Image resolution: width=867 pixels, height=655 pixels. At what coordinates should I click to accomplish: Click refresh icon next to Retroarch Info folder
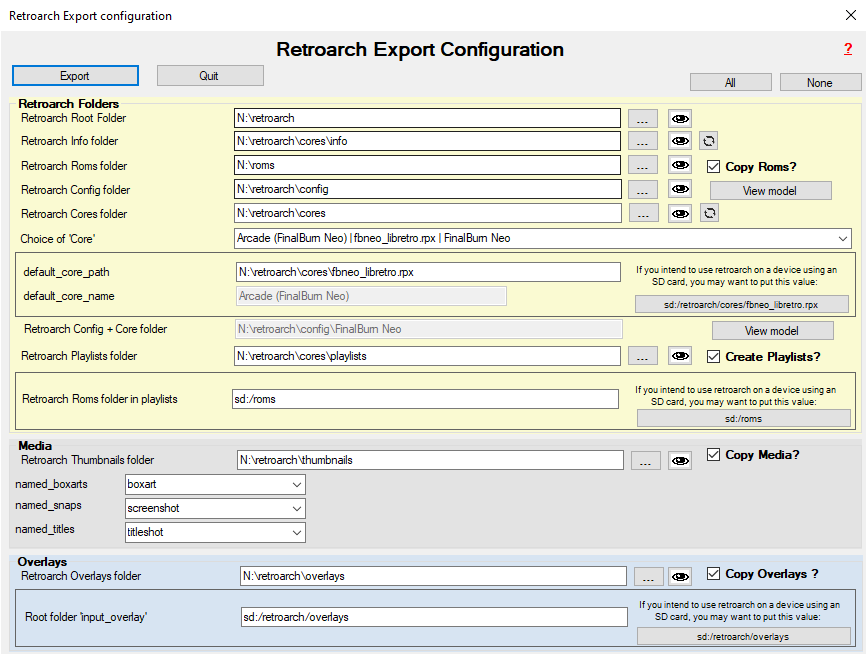pos(708,141)
